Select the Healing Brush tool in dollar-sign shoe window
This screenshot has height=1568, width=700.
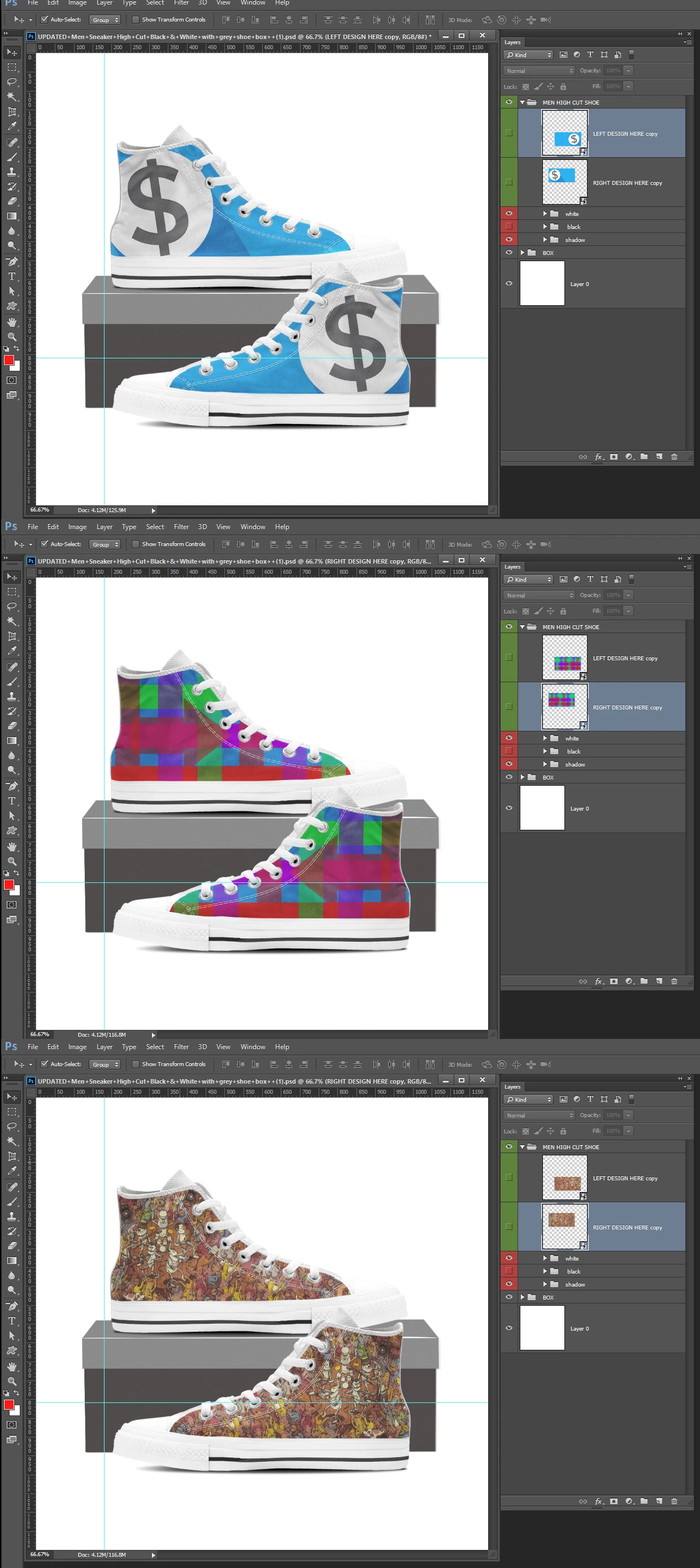pyautogui.click(x=11, y=142)
